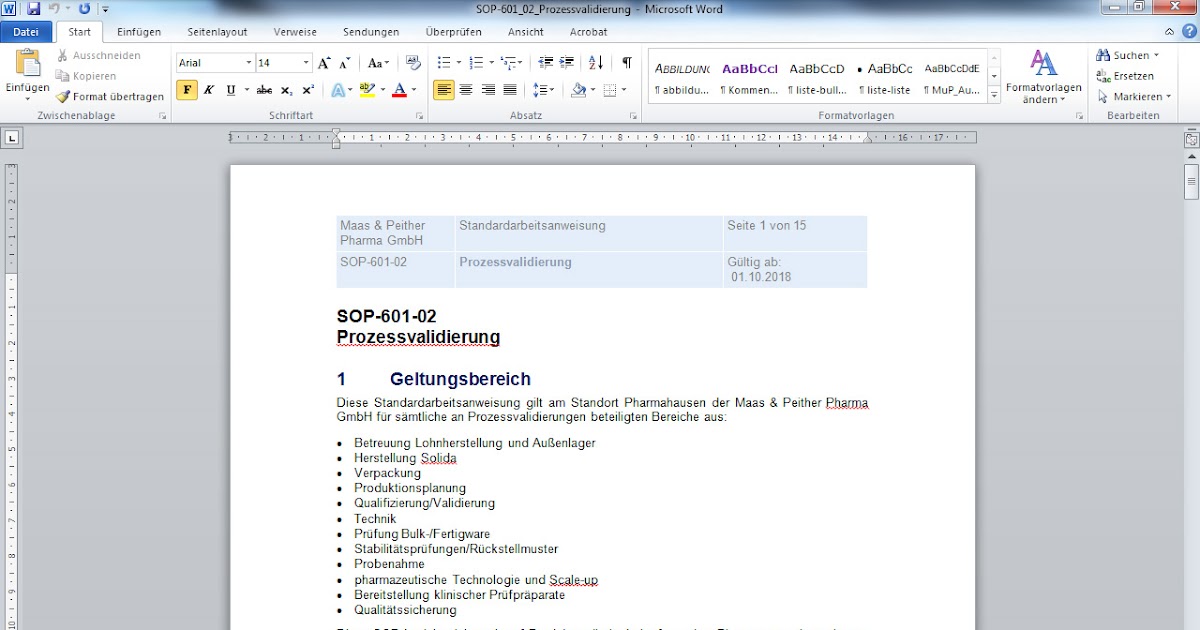Toggle underline formatting U button
The width and height of the screenshot is (1200, 630).
point(231,90)
